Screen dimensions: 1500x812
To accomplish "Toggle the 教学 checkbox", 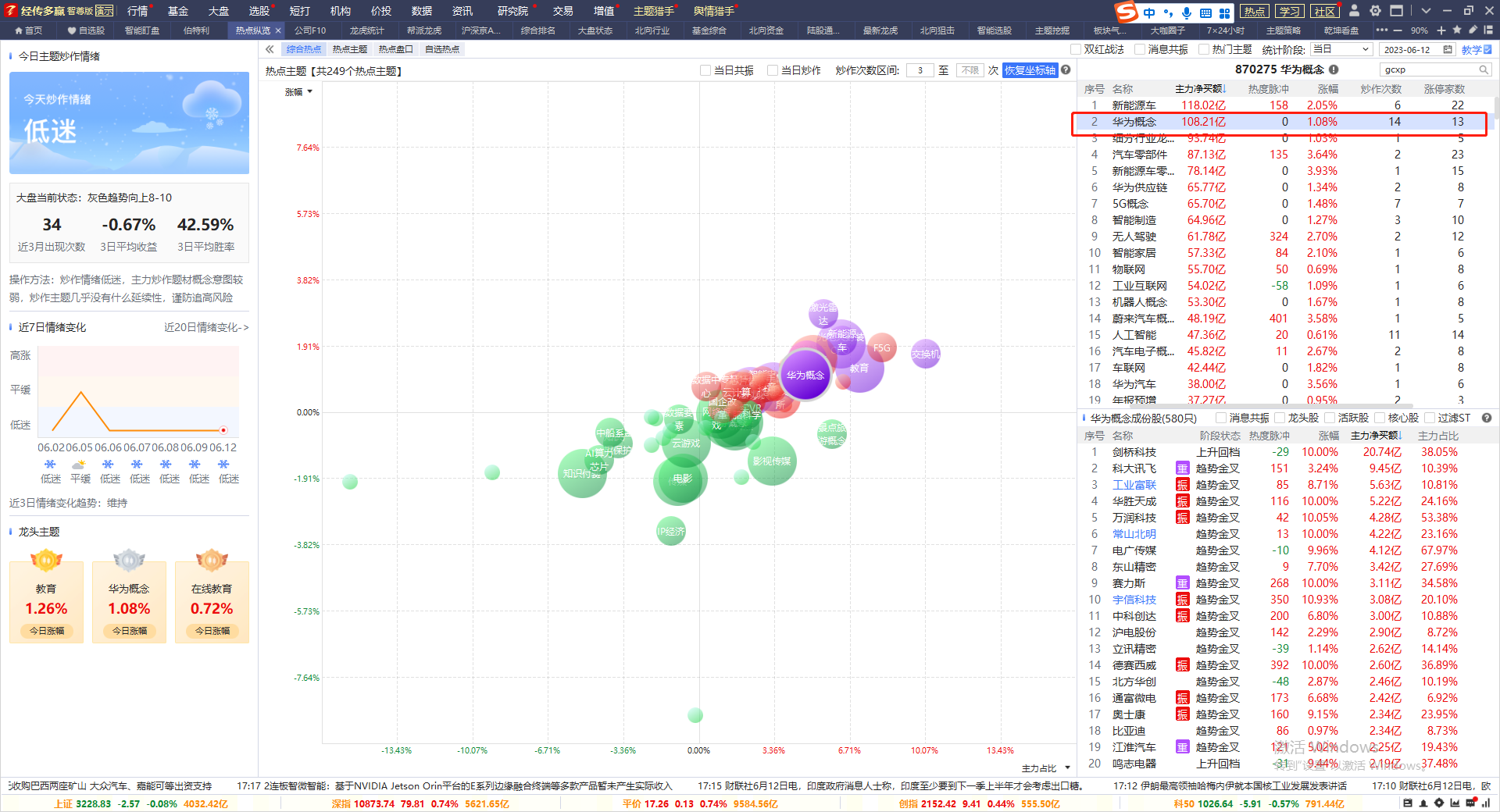I will [1487, 49].
